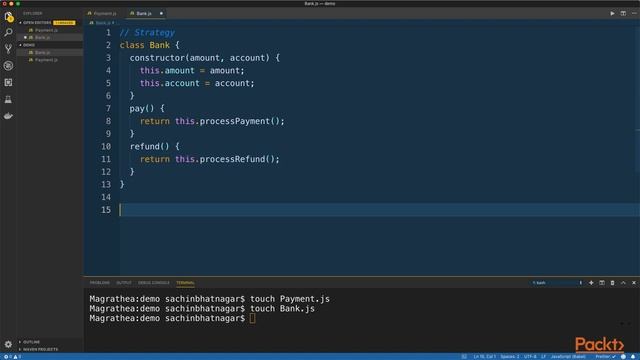Change the JavaScript language mode

click(x=568, y=357)
